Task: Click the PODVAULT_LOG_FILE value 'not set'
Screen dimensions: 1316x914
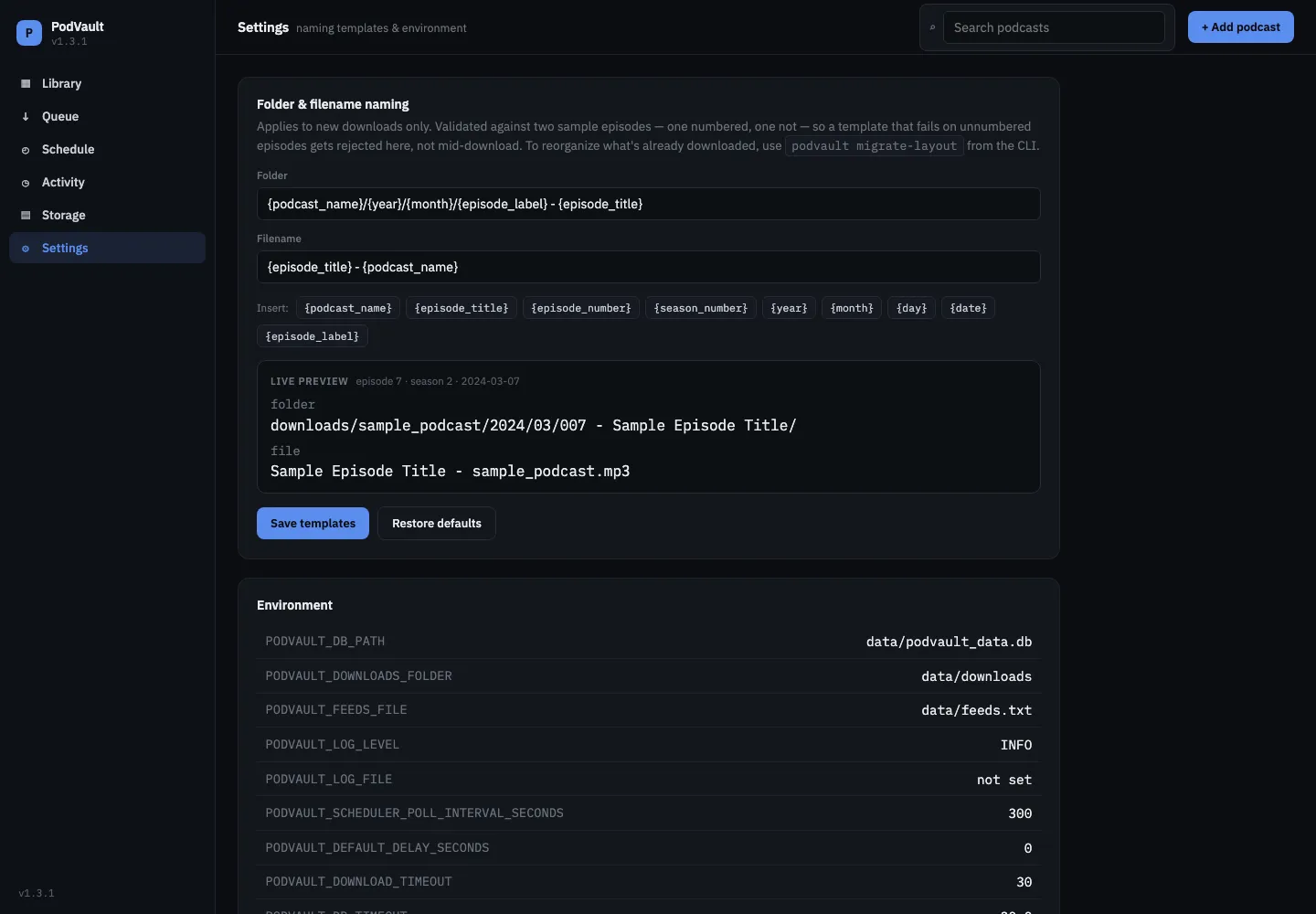Action: tap(1004, 780)
